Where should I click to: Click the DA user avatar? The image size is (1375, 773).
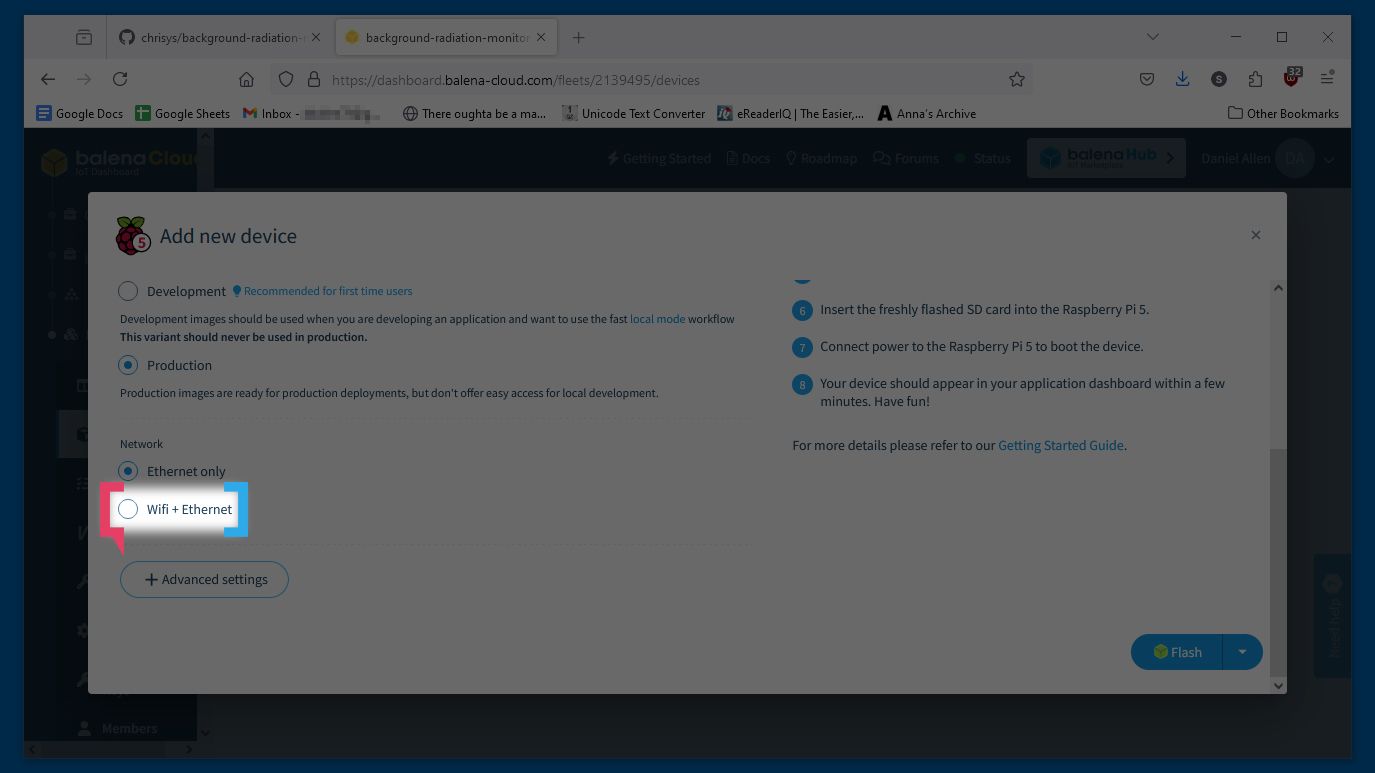pyautogui.click(x=1296, y=158)
